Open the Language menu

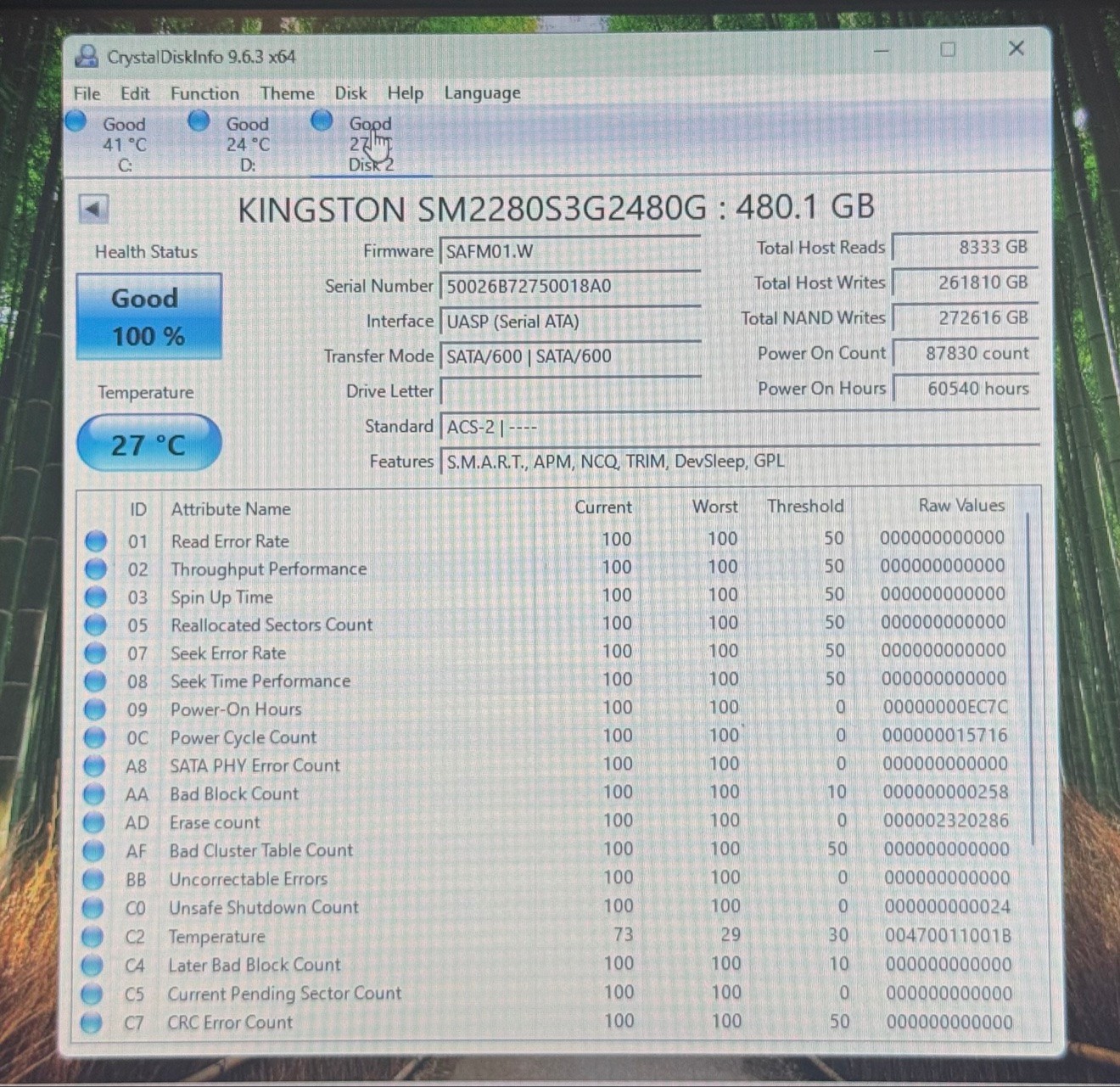pos(482,93)
